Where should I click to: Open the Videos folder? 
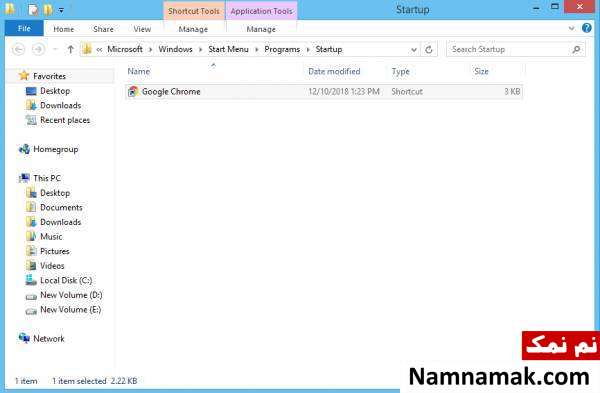(52, 266)
